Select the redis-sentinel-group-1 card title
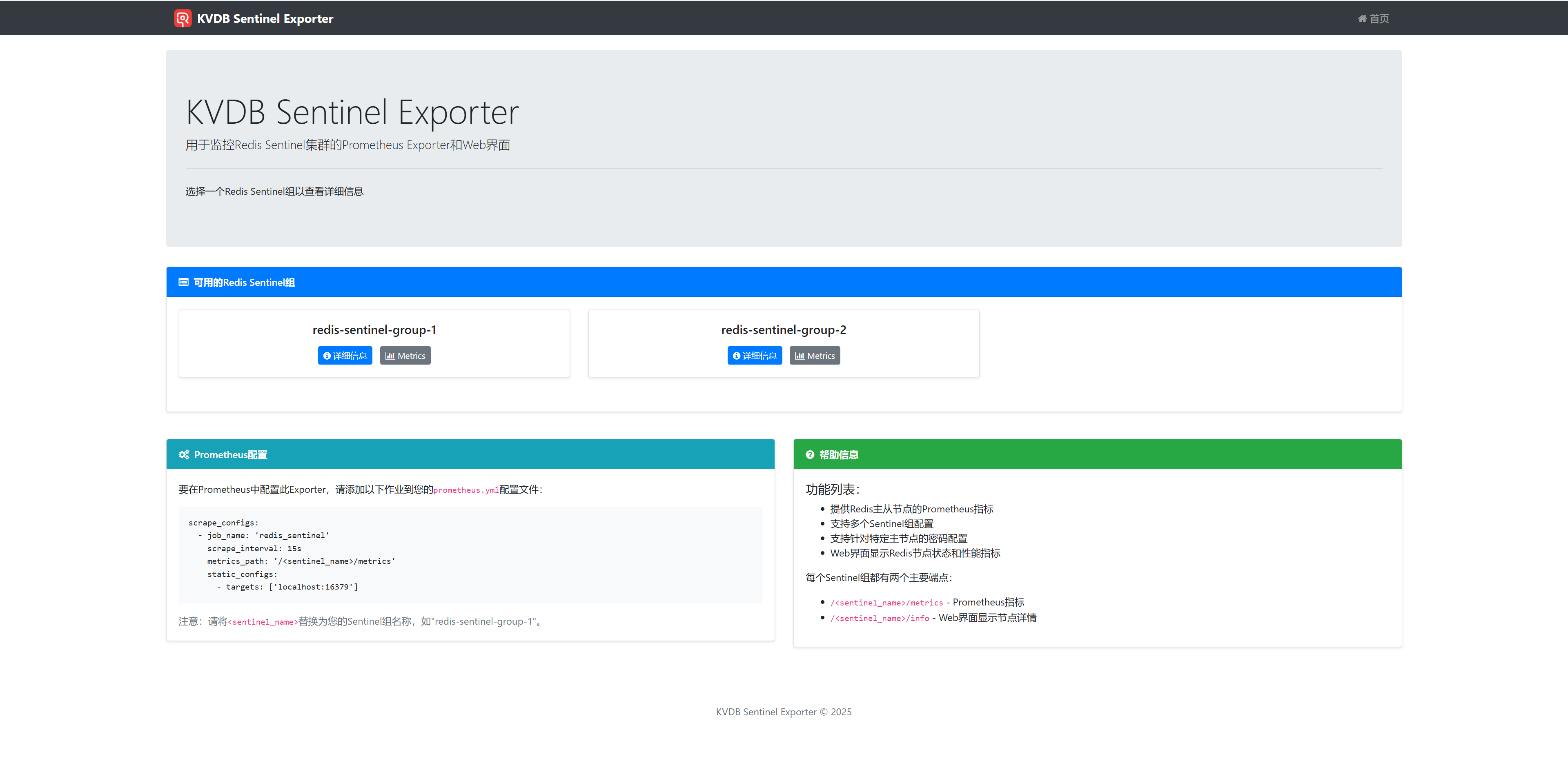 pyautogui.click(x=374, y=330)
